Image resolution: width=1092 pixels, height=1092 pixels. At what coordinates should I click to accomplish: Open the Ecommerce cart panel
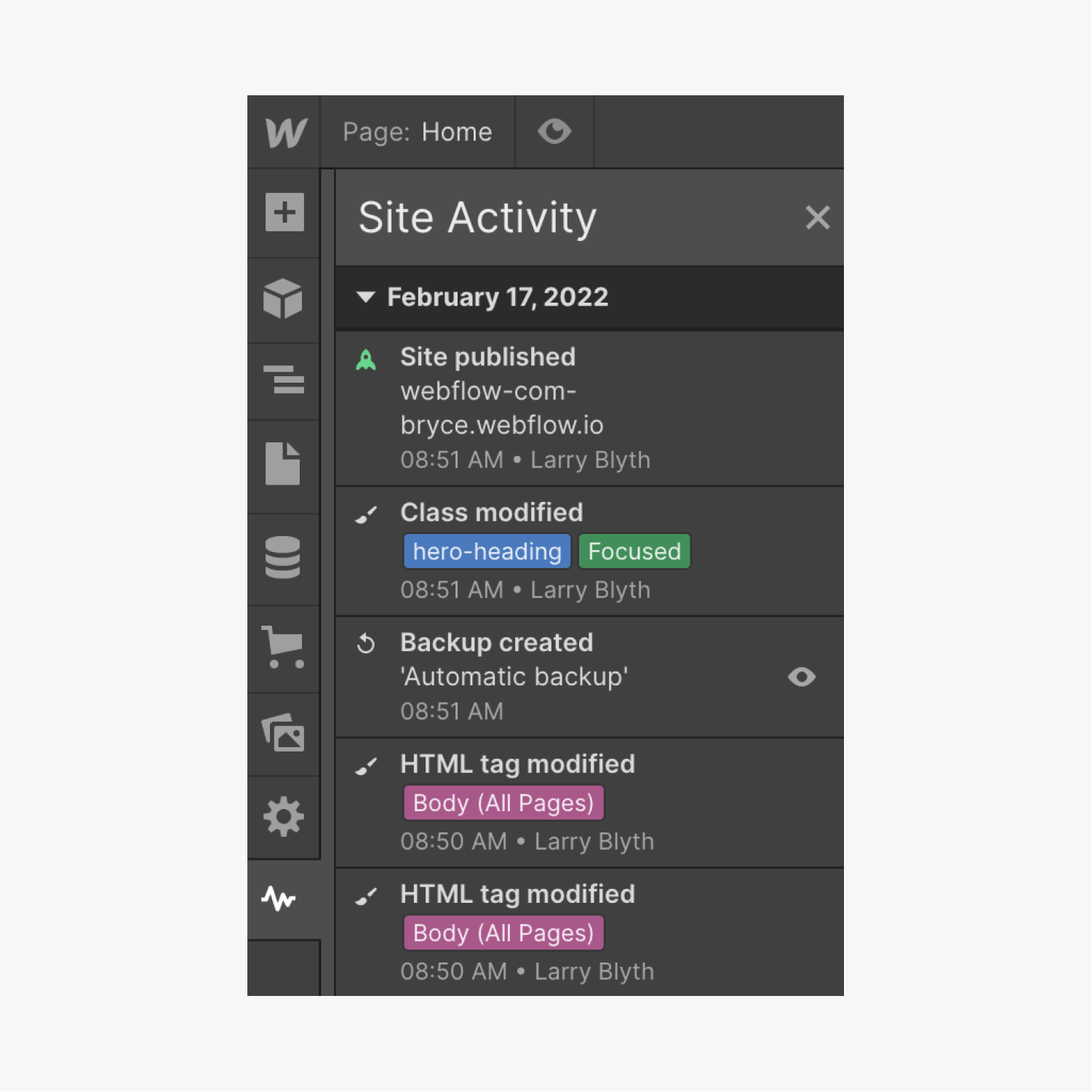[283, 647]
